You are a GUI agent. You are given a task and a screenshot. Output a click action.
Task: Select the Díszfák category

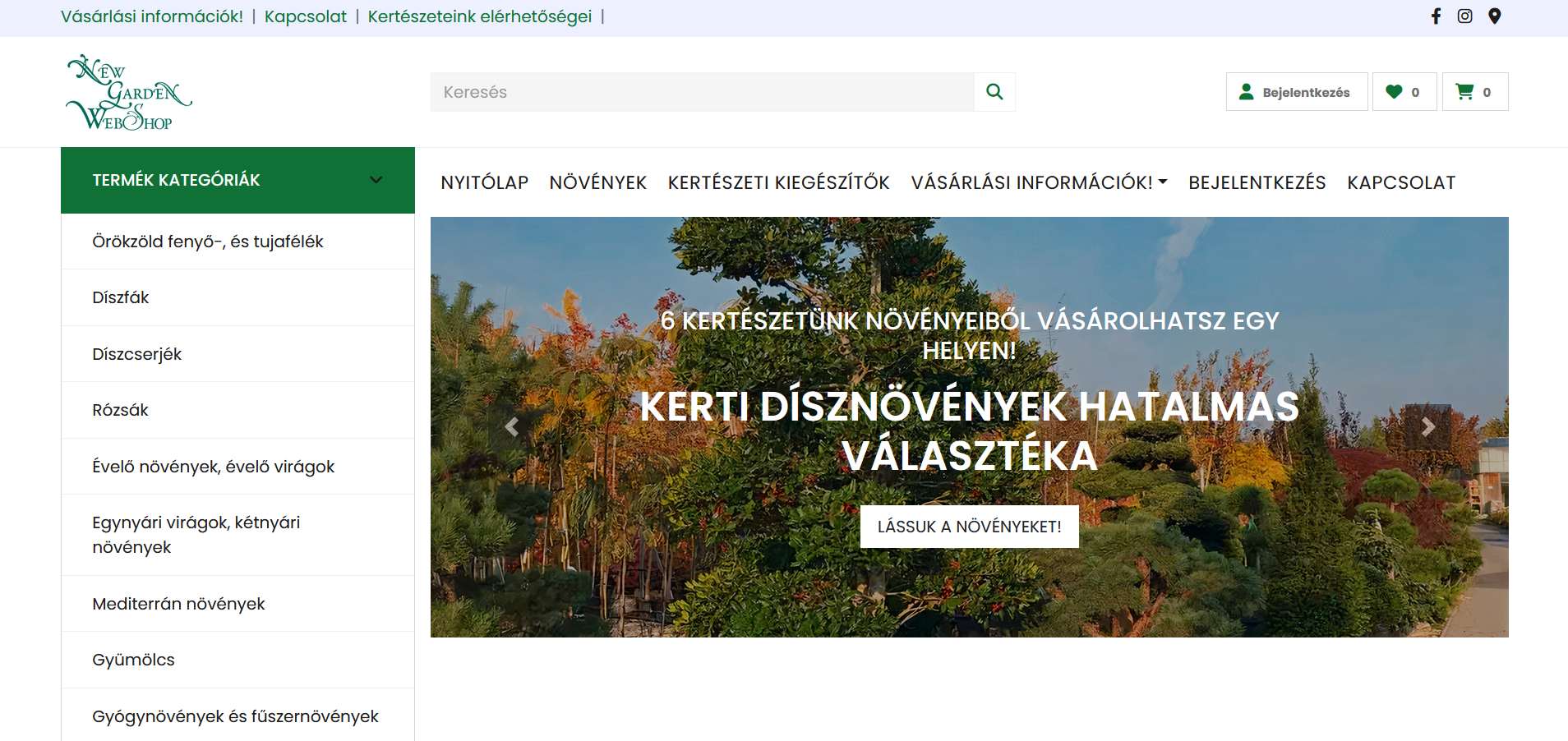[238, 297]
